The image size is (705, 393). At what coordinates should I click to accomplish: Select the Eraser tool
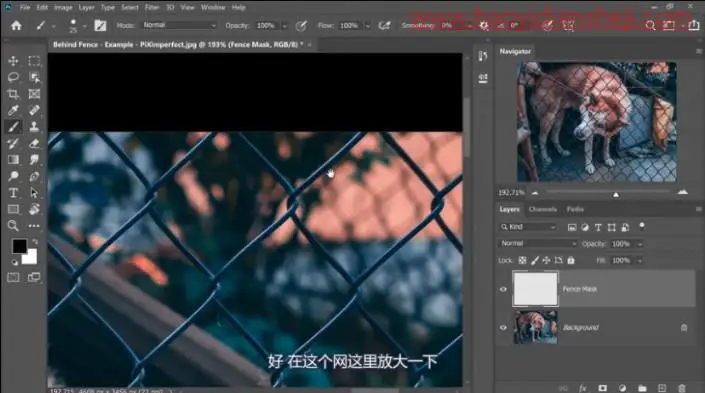[34, 143]
